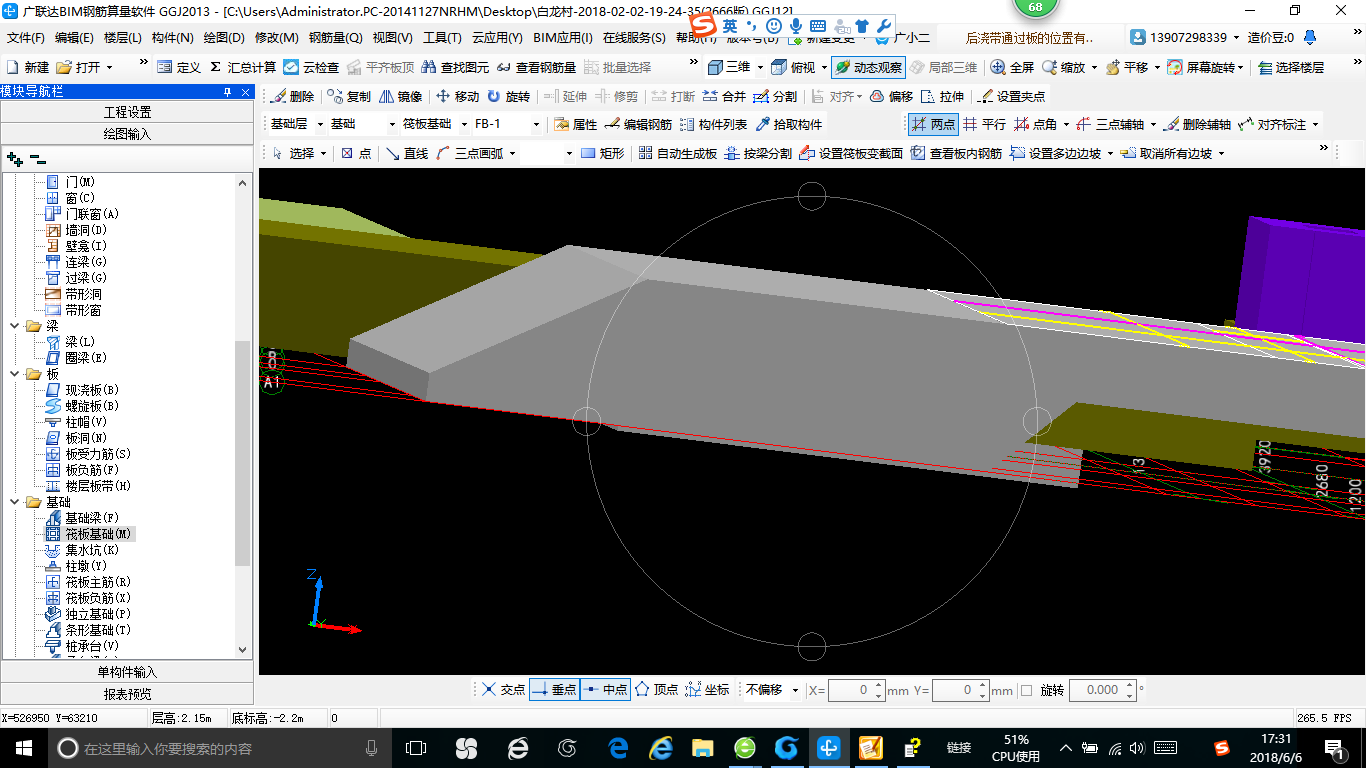The width and height of the screenshot is (1366, 768).
Task: Click the 分割 split tool
Action: [775, 97]
